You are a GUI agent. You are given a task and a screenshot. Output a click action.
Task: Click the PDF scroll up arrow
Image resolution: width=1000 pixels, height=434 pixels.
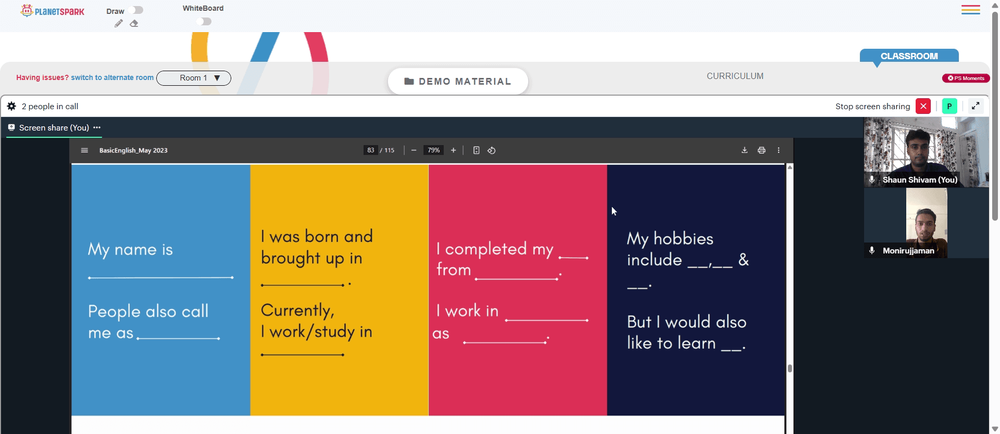click(790, 168)
